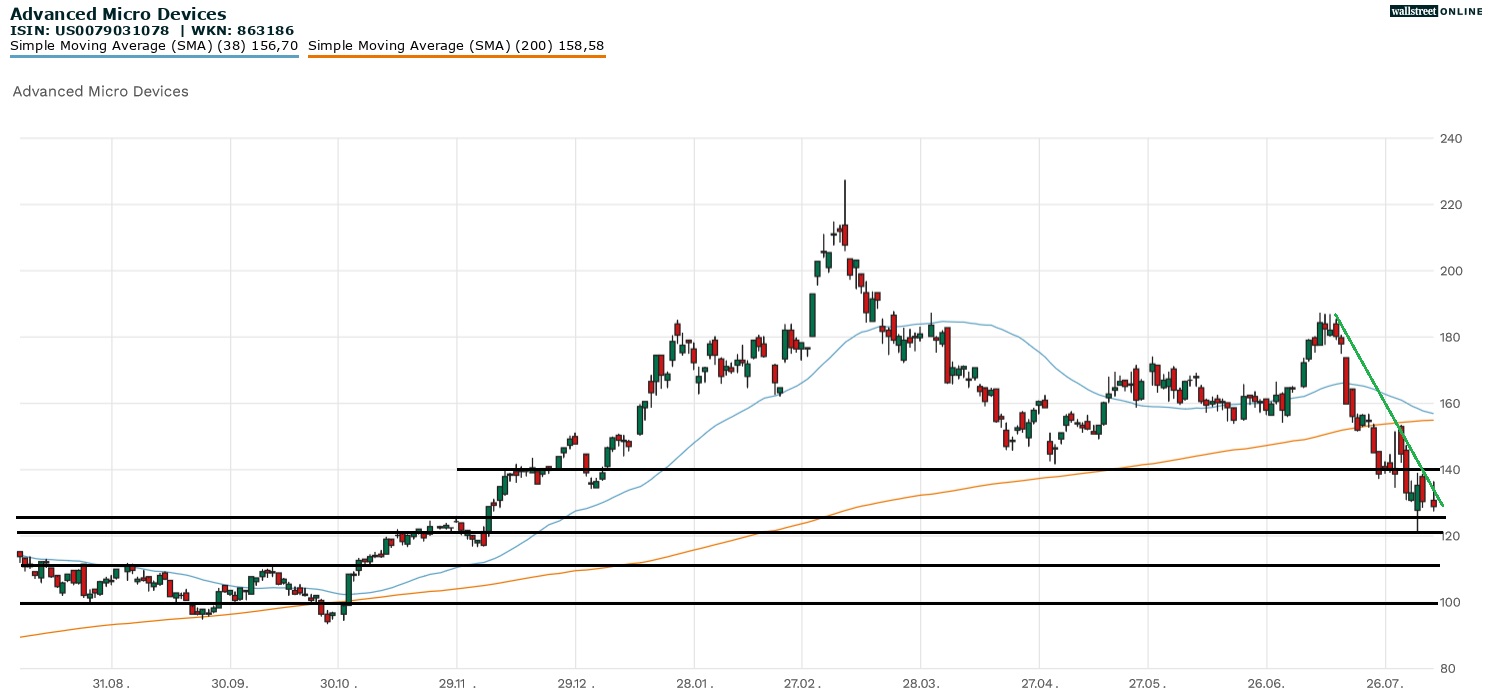The image size is (1490, 689).
Task: Click the 80 price axis label
Action: point(1446,668)
